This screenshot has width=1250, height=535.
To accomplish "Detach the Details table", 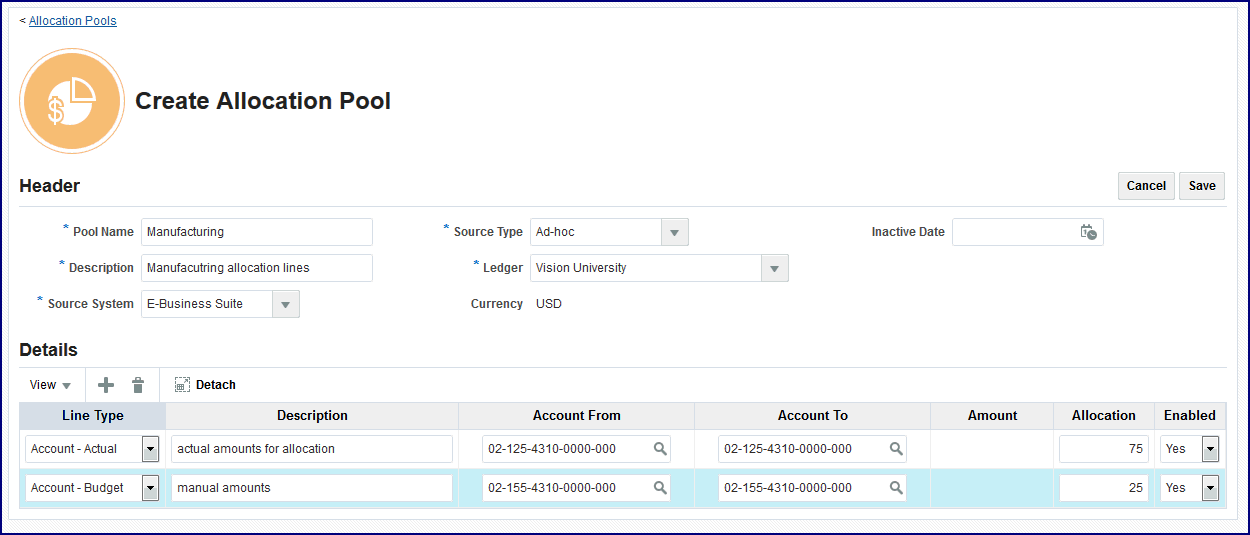I will pos(205,385).
